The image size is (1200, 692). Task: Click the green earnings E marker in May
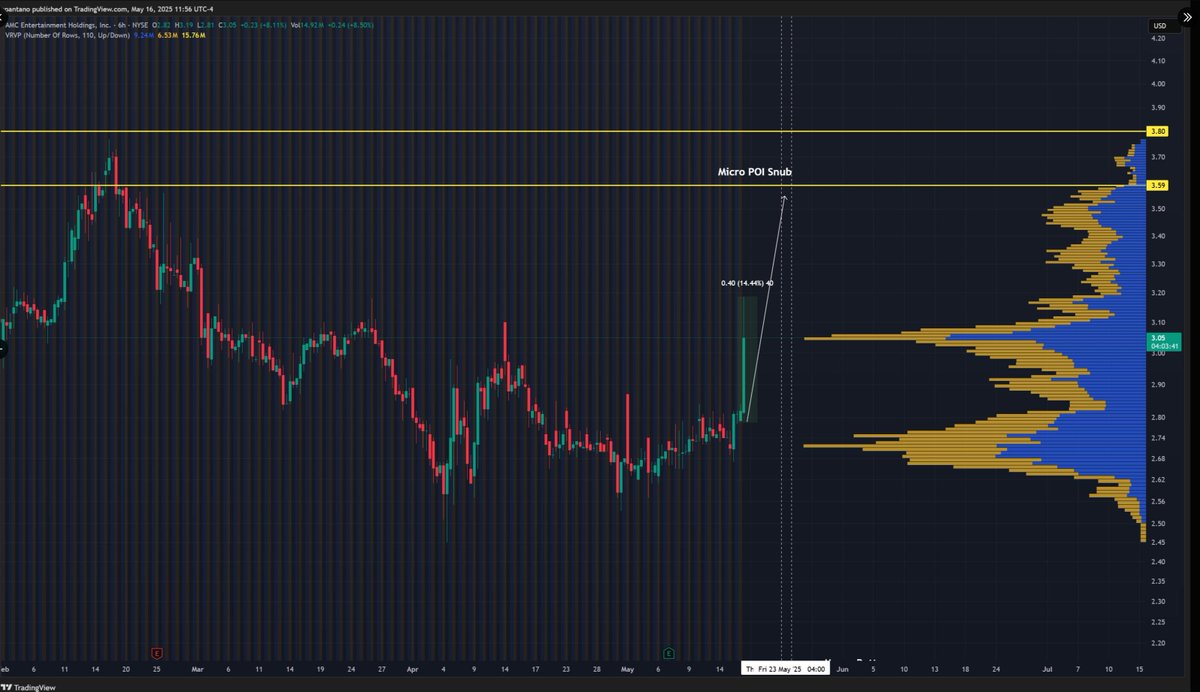668,653
